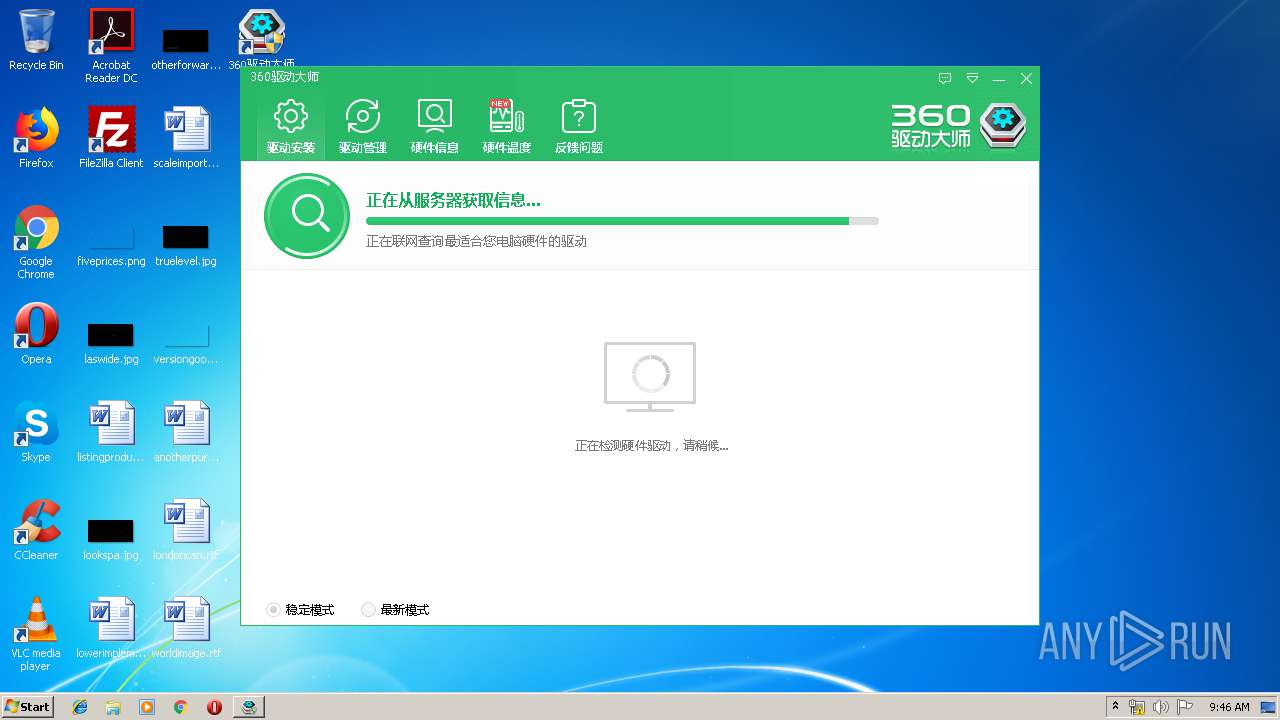Viewport: 1280px width, 720px height.
Task: Select Skype desktop shortcut
Action: click(36, 432)
